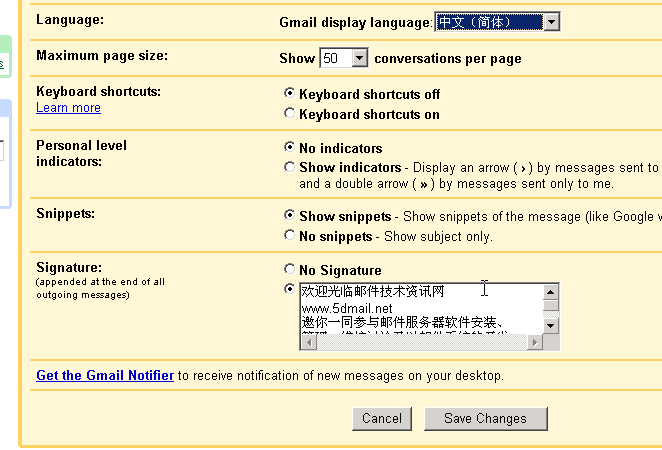Click the www.5dmail.net signature line
The height and width of the screenshot is (450, 662).
(347, 308)
